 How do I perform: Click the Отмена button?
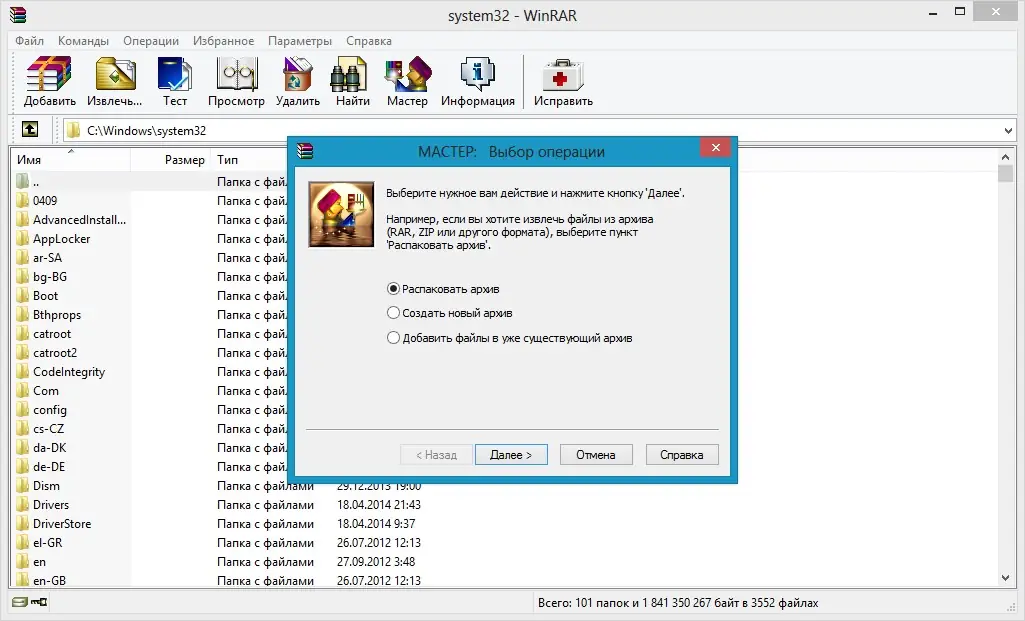[596, 455]
